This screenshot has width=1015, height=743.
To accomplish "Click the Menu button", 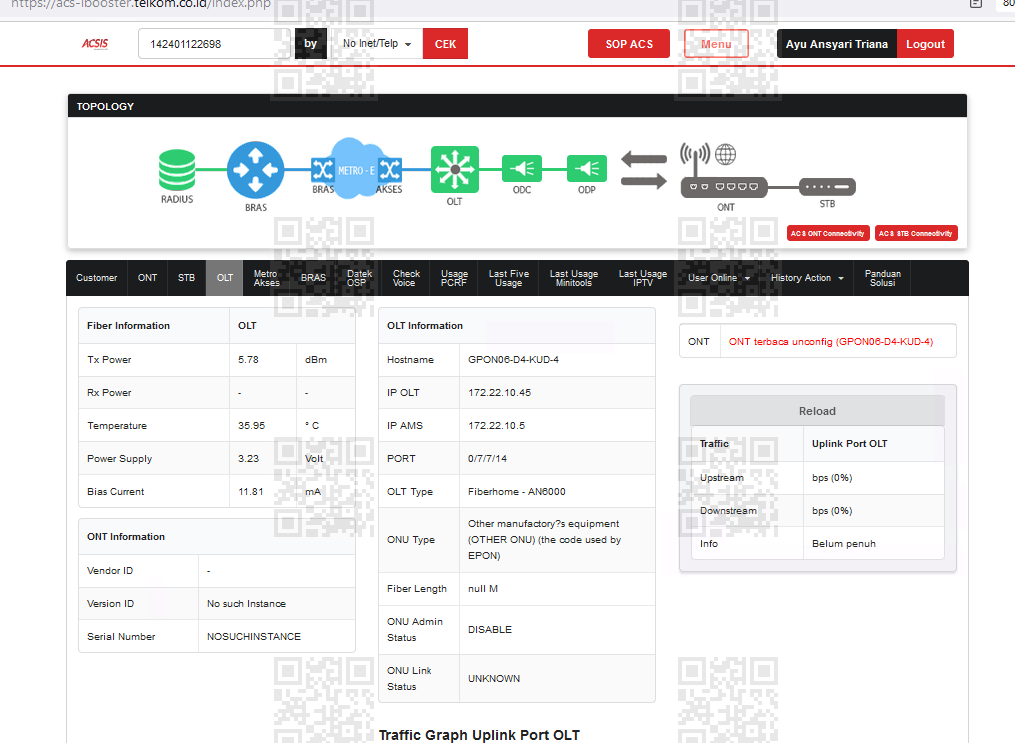I will tap(716, 43).
